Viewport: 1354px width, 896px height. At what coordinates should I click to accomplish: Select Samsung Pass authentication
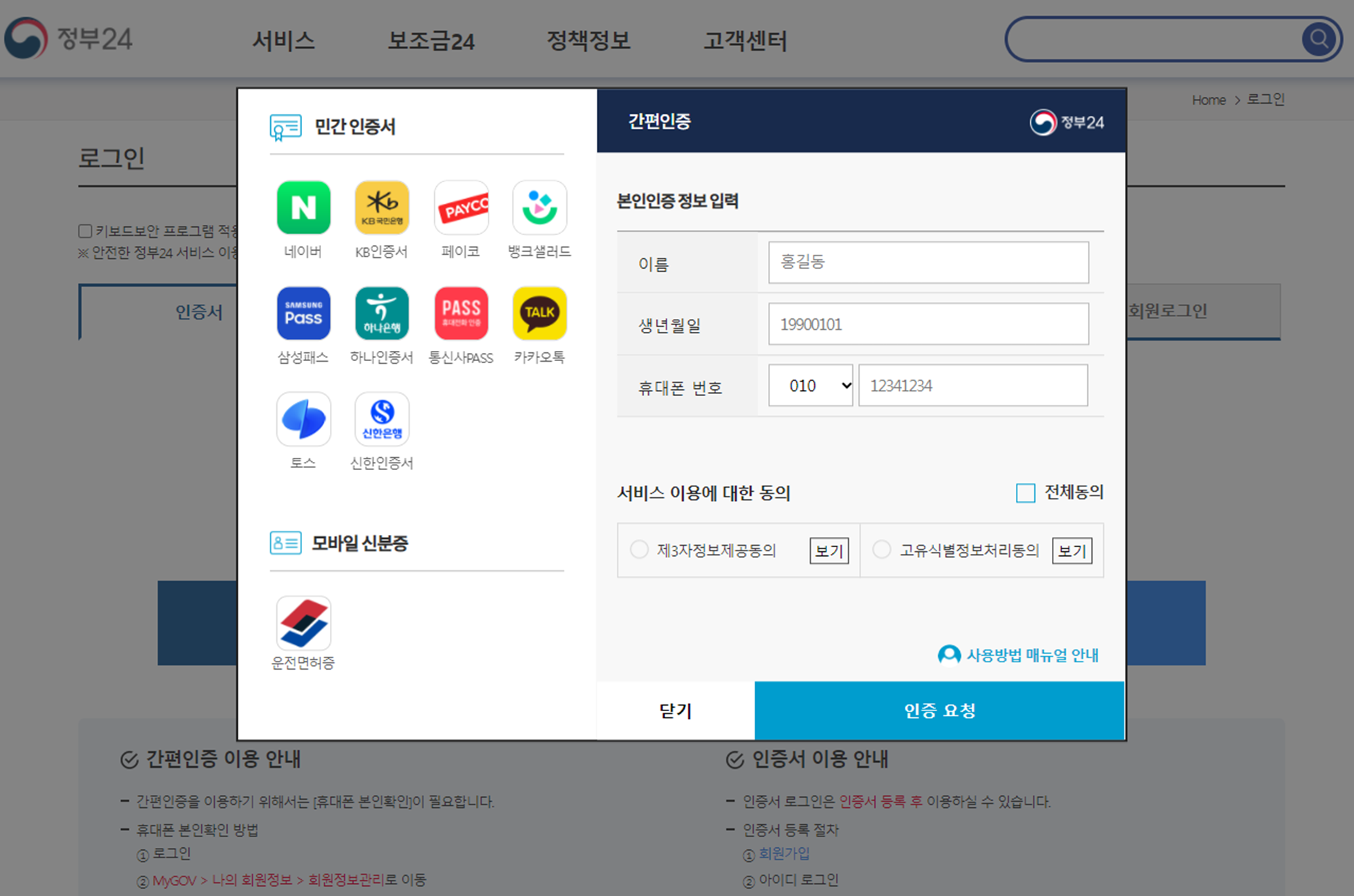(303, 313)
